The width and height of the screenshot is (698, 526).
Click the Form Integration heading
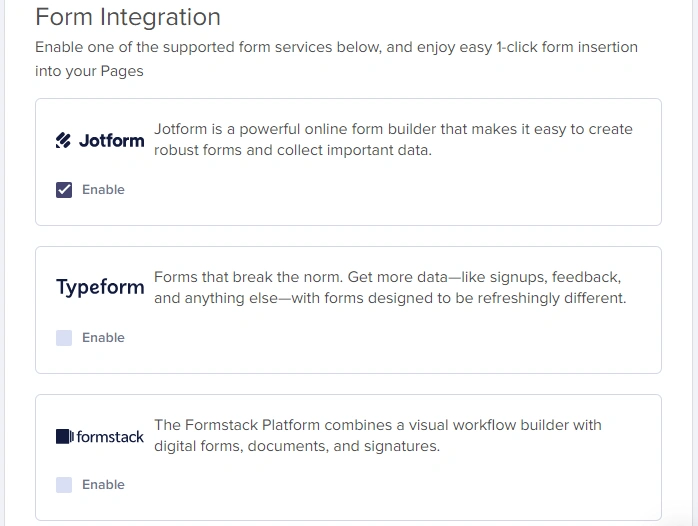tap(128, 17)
